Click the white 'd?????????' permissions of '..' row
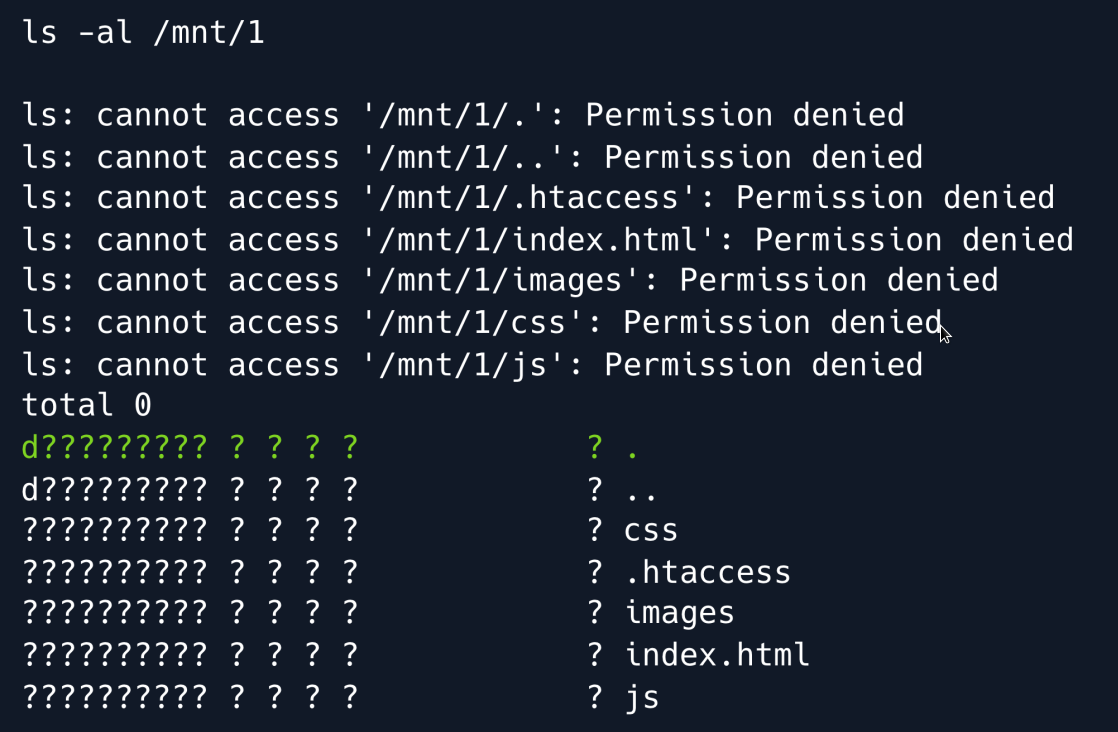This screenshot has height=732, width=1118. [115, 489]
